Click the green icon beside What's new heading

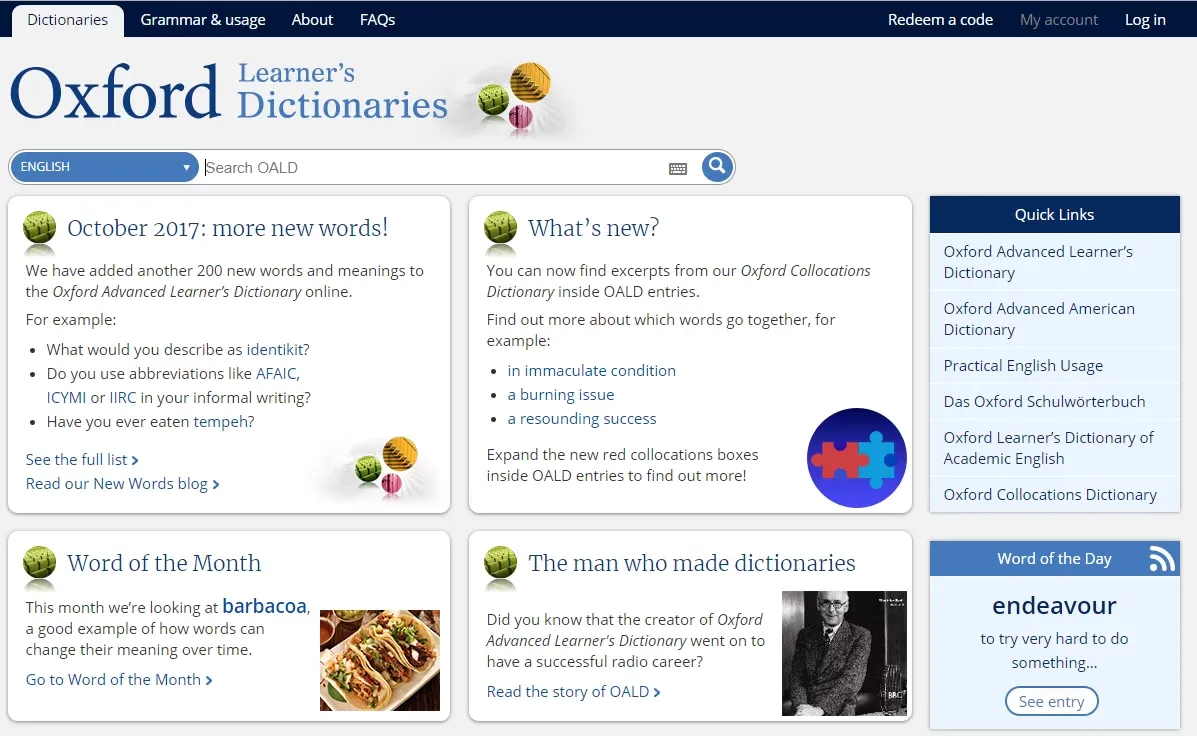tap(500, 228)
